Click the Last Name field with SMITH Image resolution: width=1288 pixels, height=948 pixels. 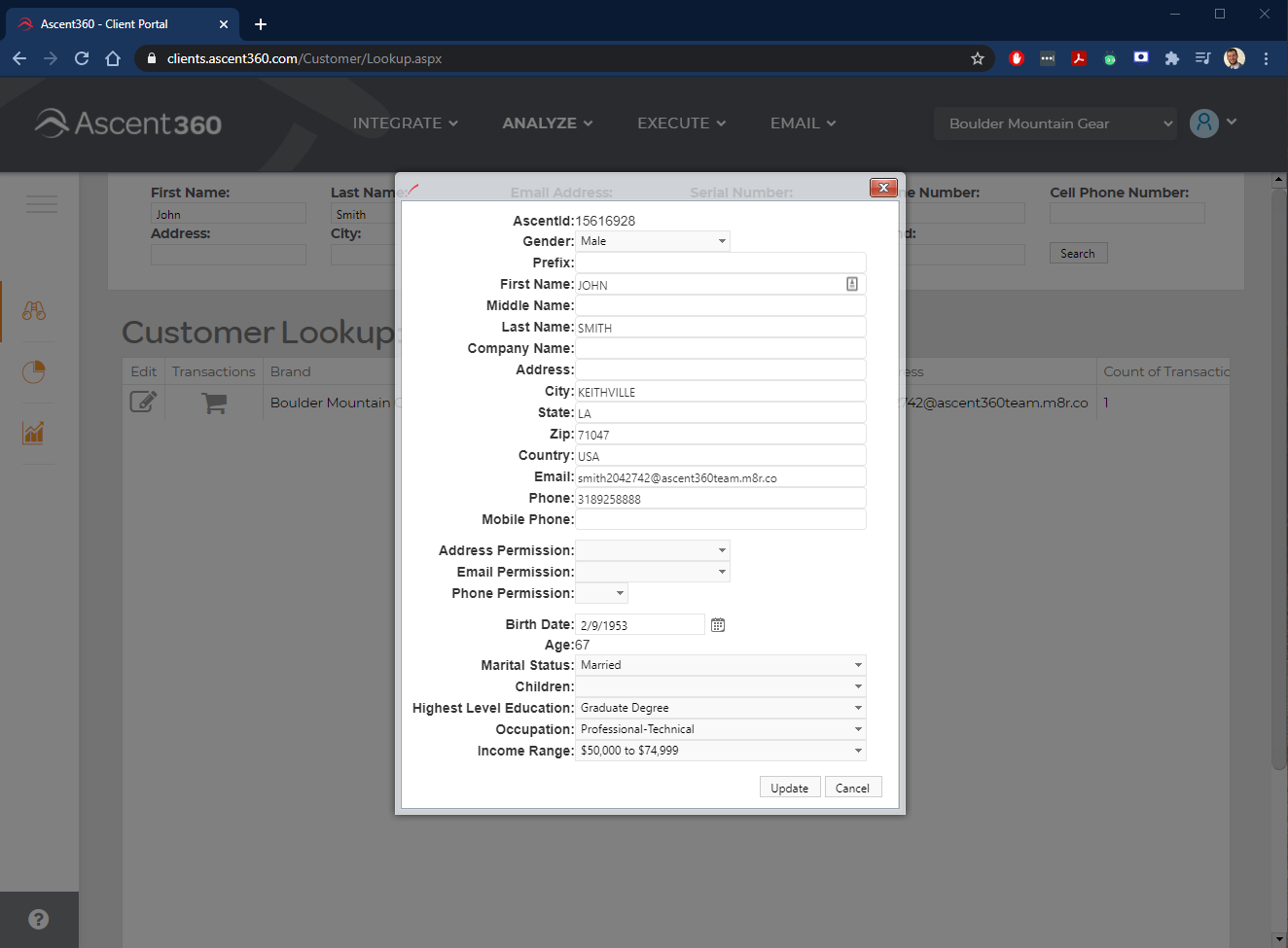click(721, 327)
